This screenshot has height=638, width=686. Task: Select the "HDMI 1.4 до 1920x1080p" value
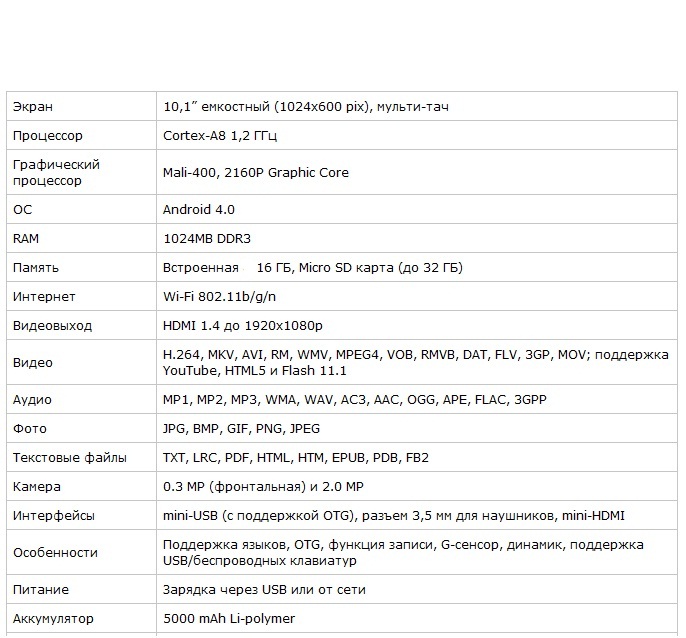tap(243, 326)
